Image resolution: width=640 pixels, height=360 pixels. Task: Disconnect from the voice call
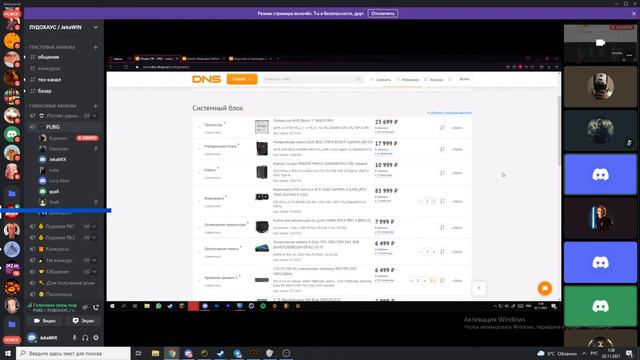click(x=96, y=307)
